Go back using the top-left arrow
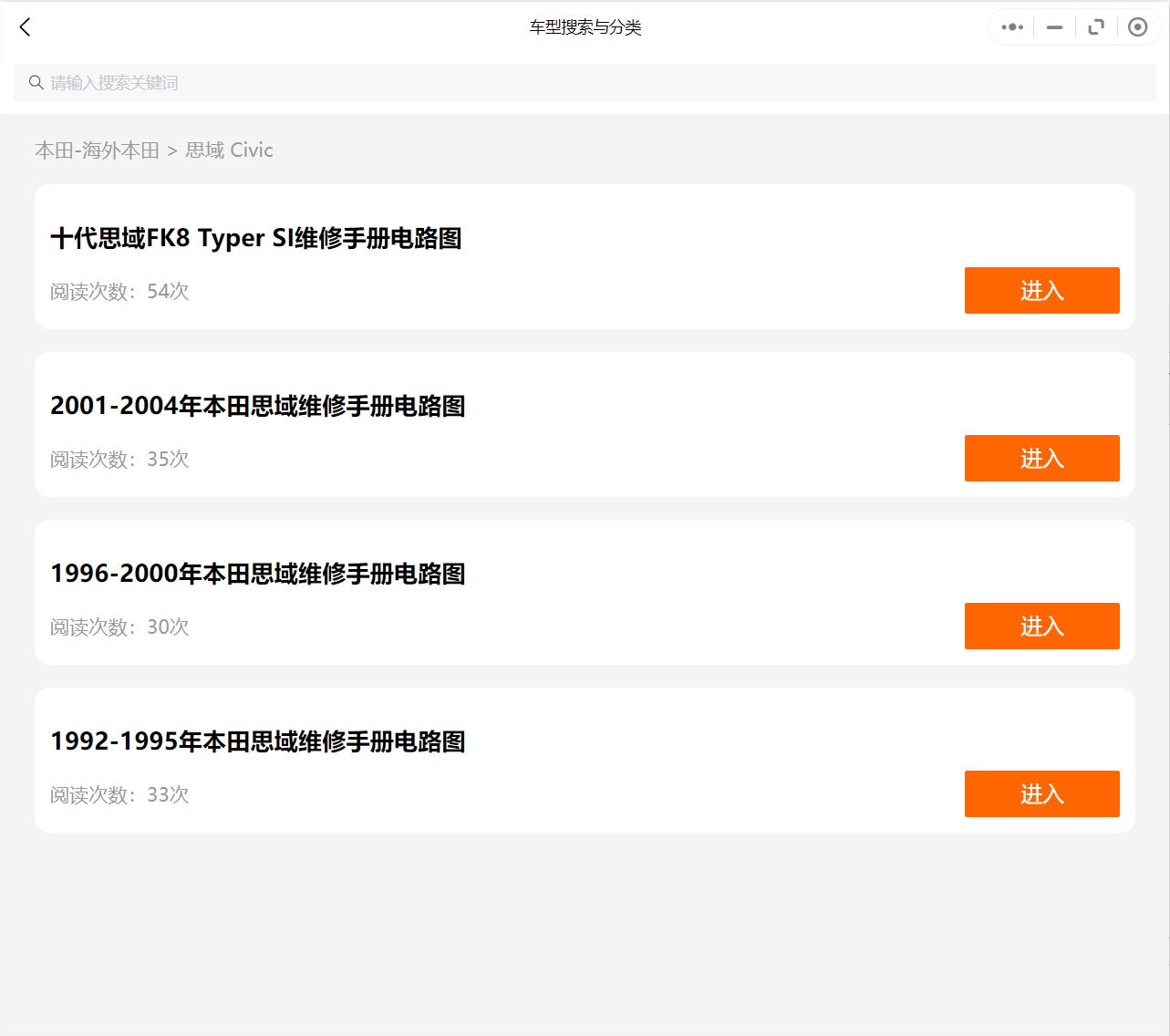Image resolution: width=1170 pixels, height=1036 pixels. (x=25, y=27)
